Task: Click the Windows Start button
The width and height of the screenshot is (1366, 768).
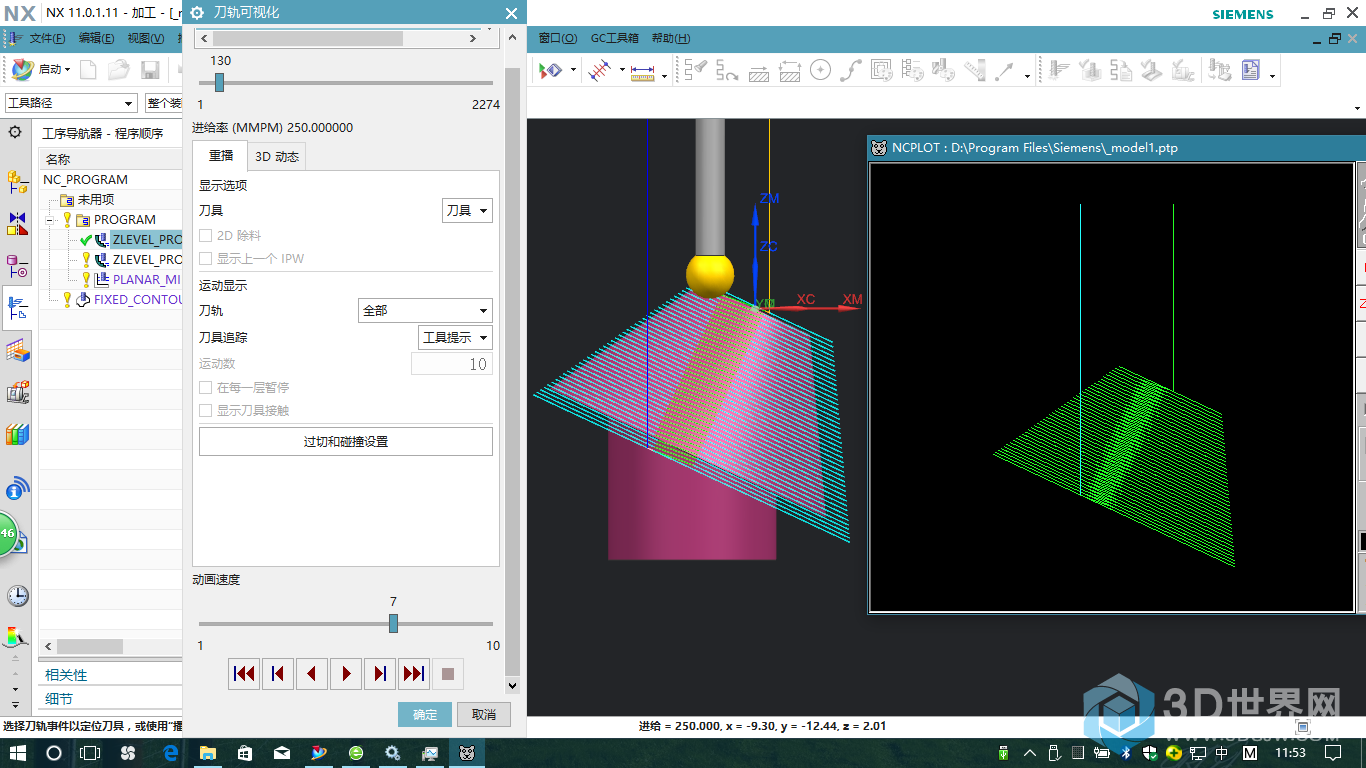Action: [17, 752]
